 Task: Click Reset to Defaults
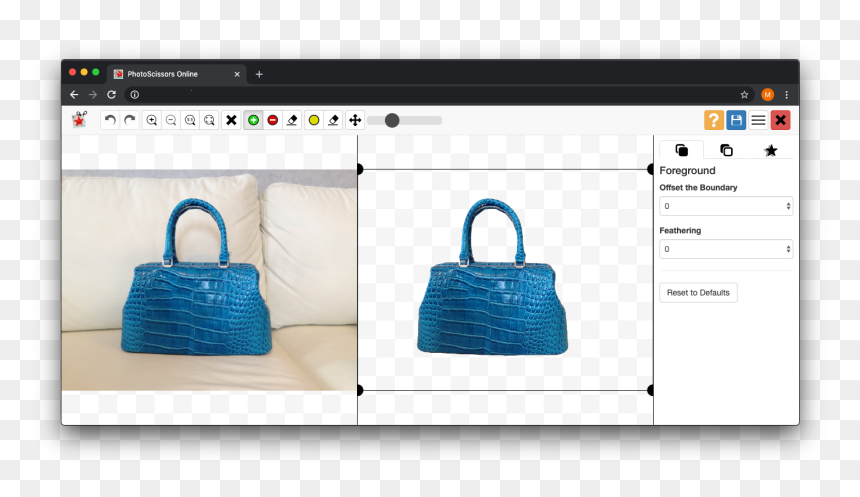click(x=698, y=292)
